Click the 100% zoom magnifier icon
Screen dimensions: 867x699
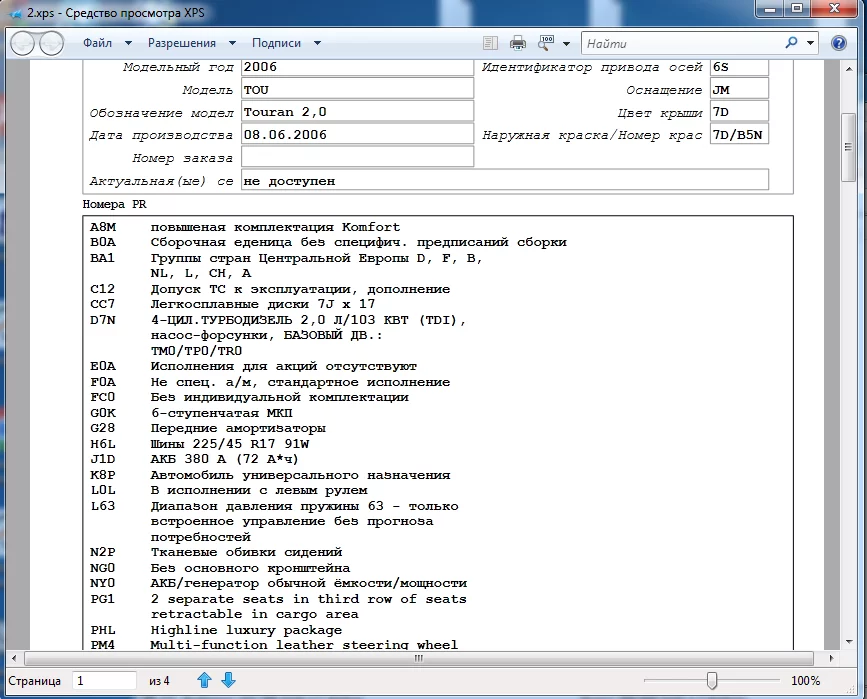[546, 43]
